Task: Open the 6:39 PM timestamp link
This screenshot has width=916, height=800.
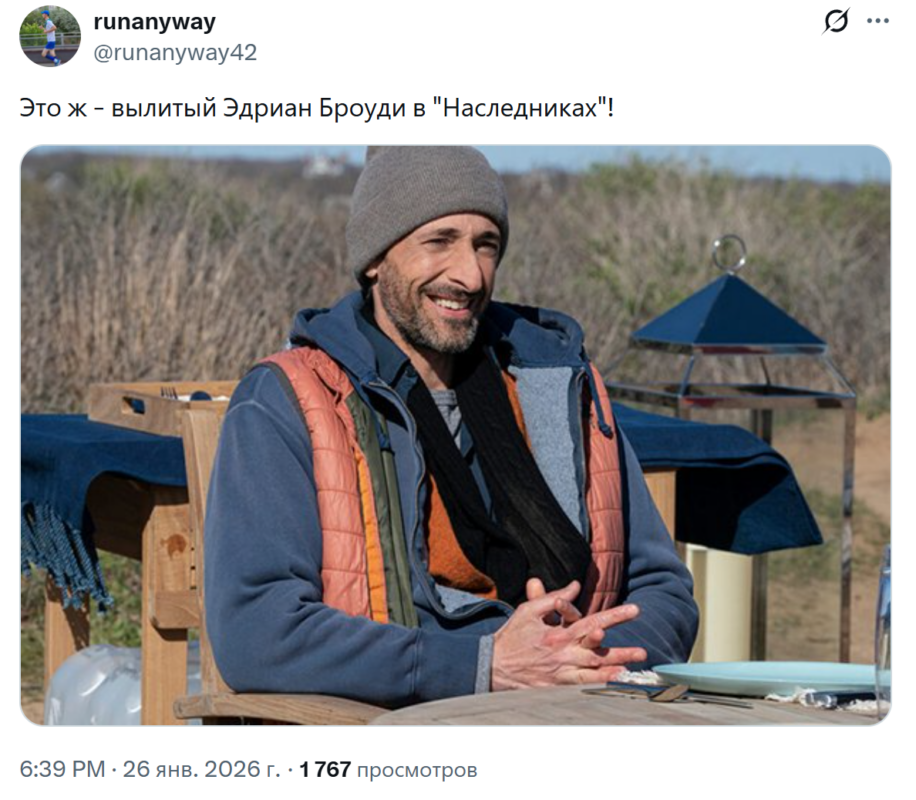Action: coord(63,769)
